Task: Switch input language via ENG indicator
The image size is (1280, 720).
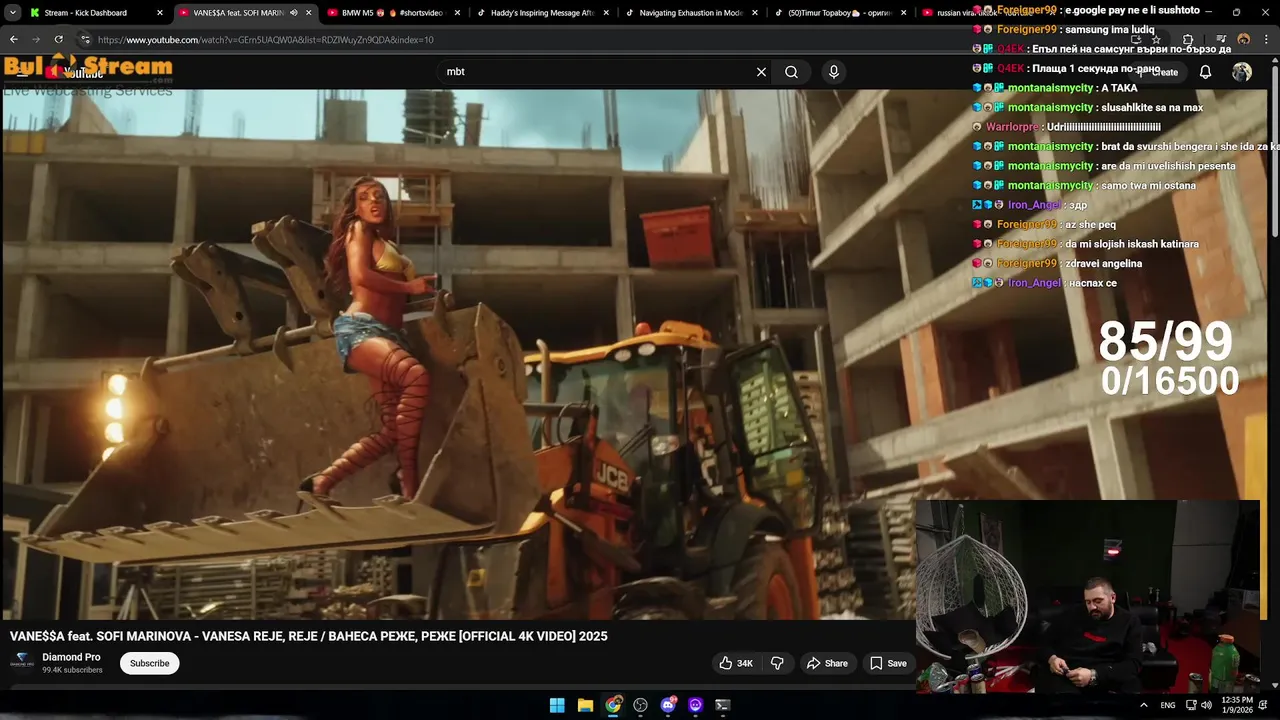Action: coord(1168,705)
